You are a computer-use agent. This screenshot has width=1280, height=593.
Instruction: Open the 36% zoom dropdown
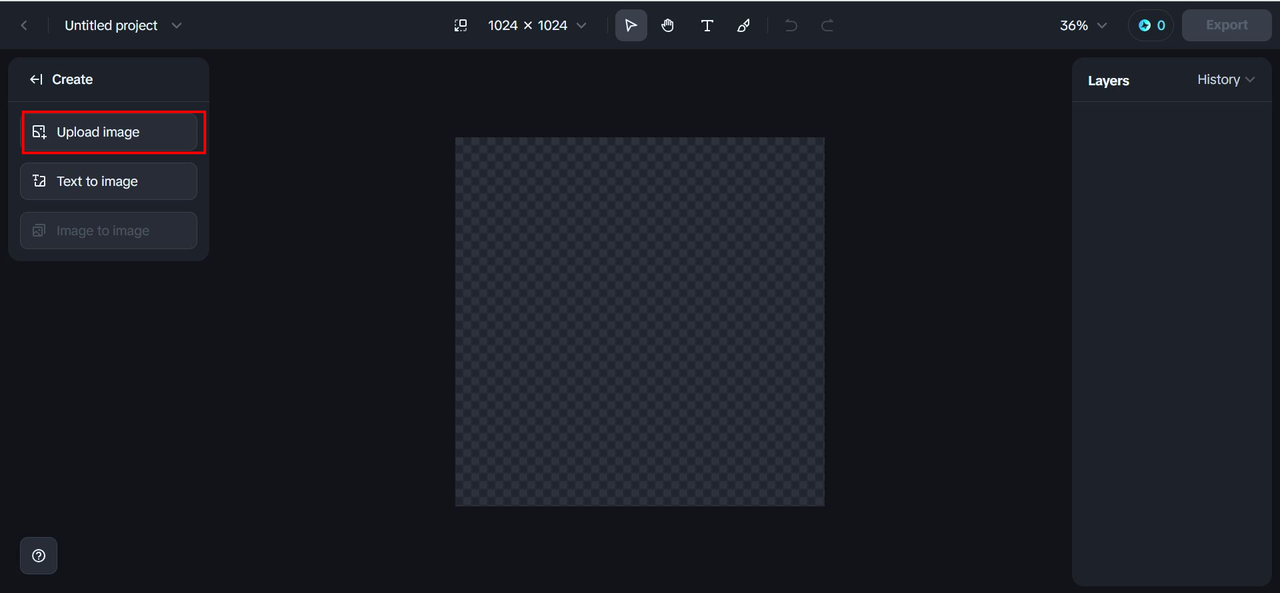pos(1084,26)
